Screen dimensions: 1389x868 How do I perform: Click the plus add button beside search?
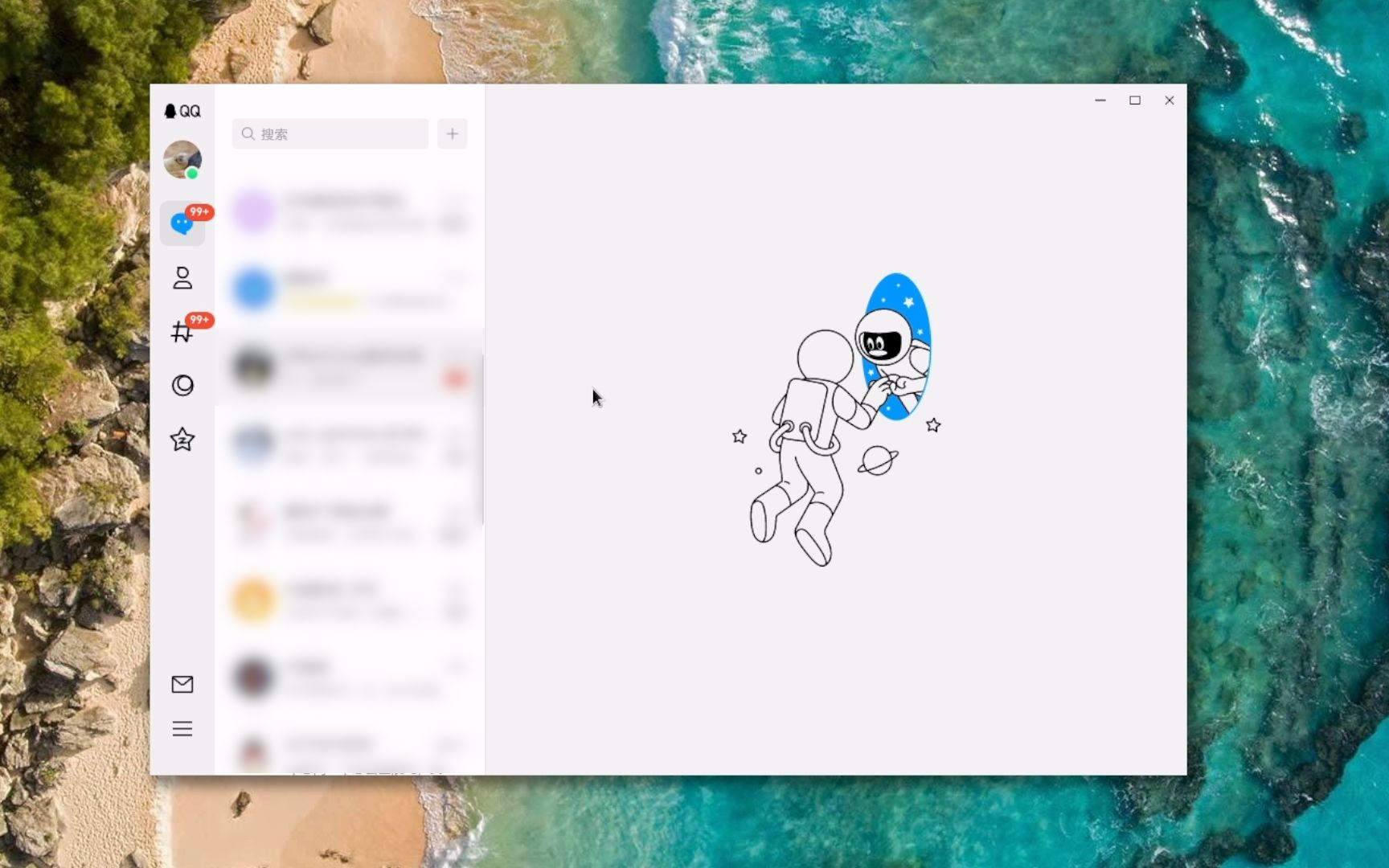[x=453, y=133]
